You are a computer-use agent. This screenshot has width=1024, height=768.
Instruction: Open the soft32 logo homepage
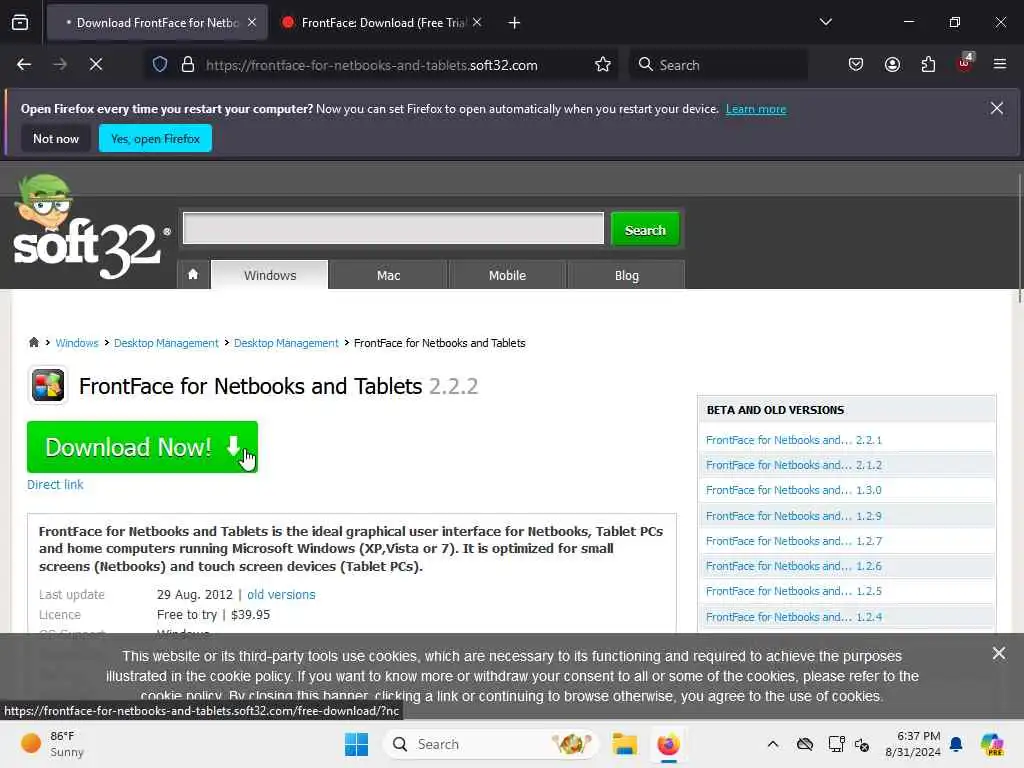pyautogui.click(x=90, y=229)
